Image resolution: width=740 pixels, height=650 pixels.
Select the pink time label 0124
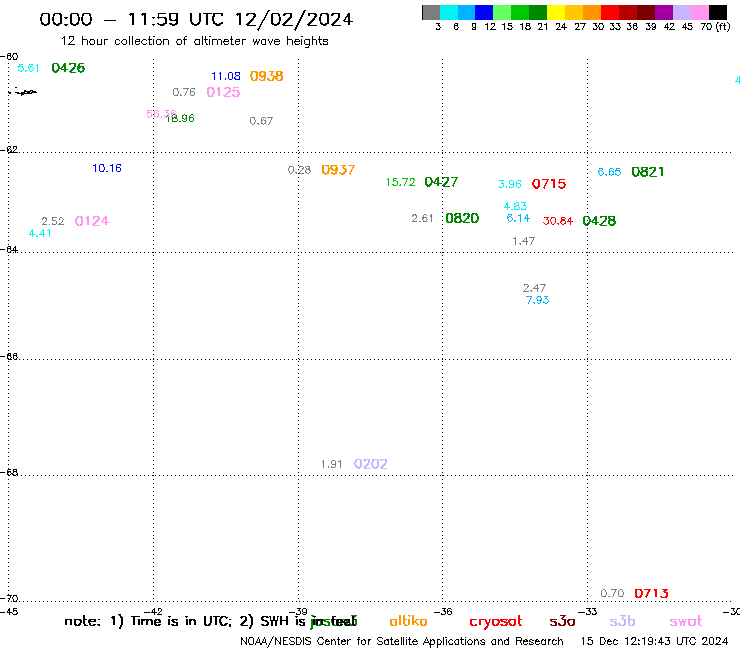click(92, 221)
